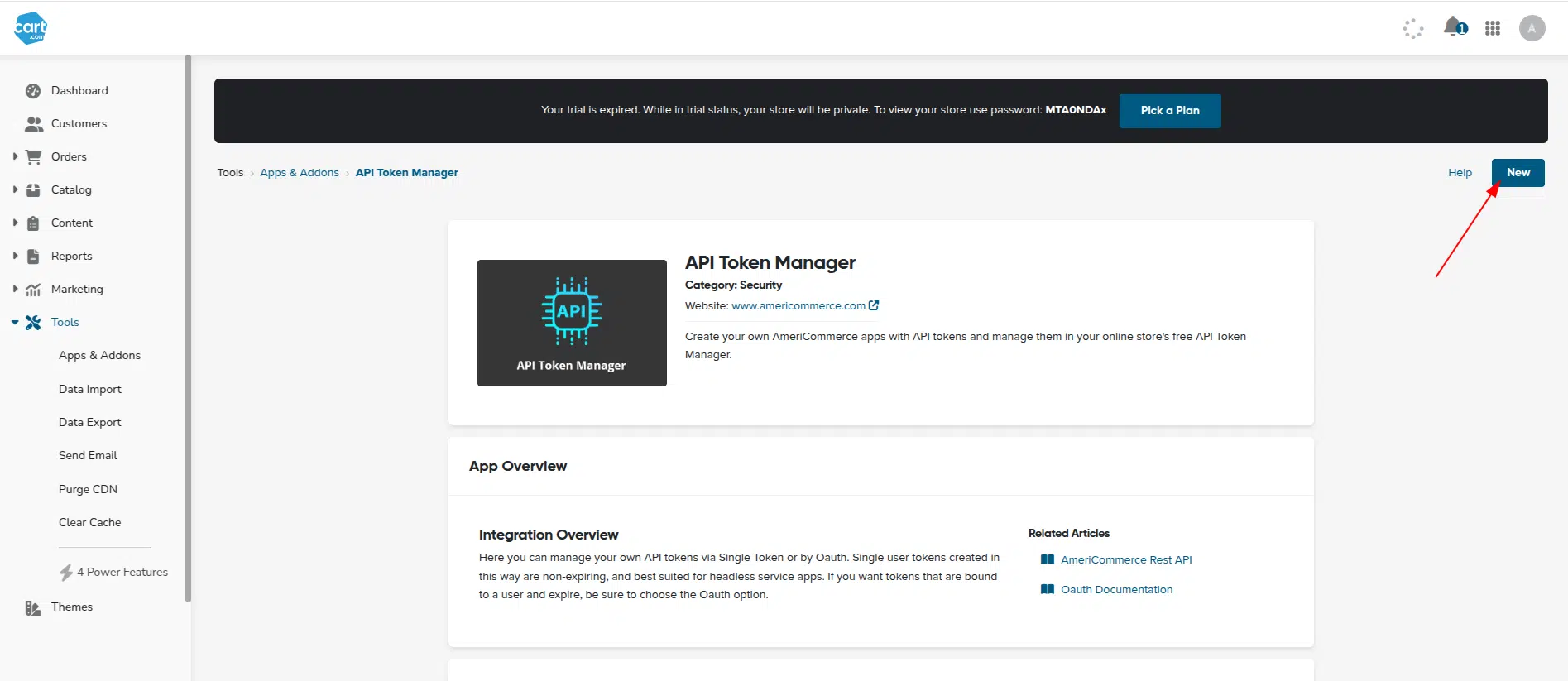Expand the Orders menu arrow

(15, 156)
